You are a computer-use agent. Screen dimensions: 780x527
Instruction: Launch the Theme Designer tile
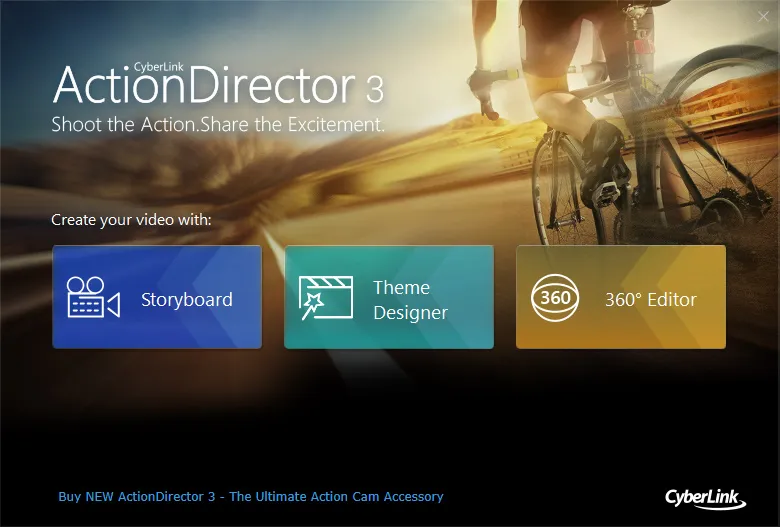click(389, 297)
